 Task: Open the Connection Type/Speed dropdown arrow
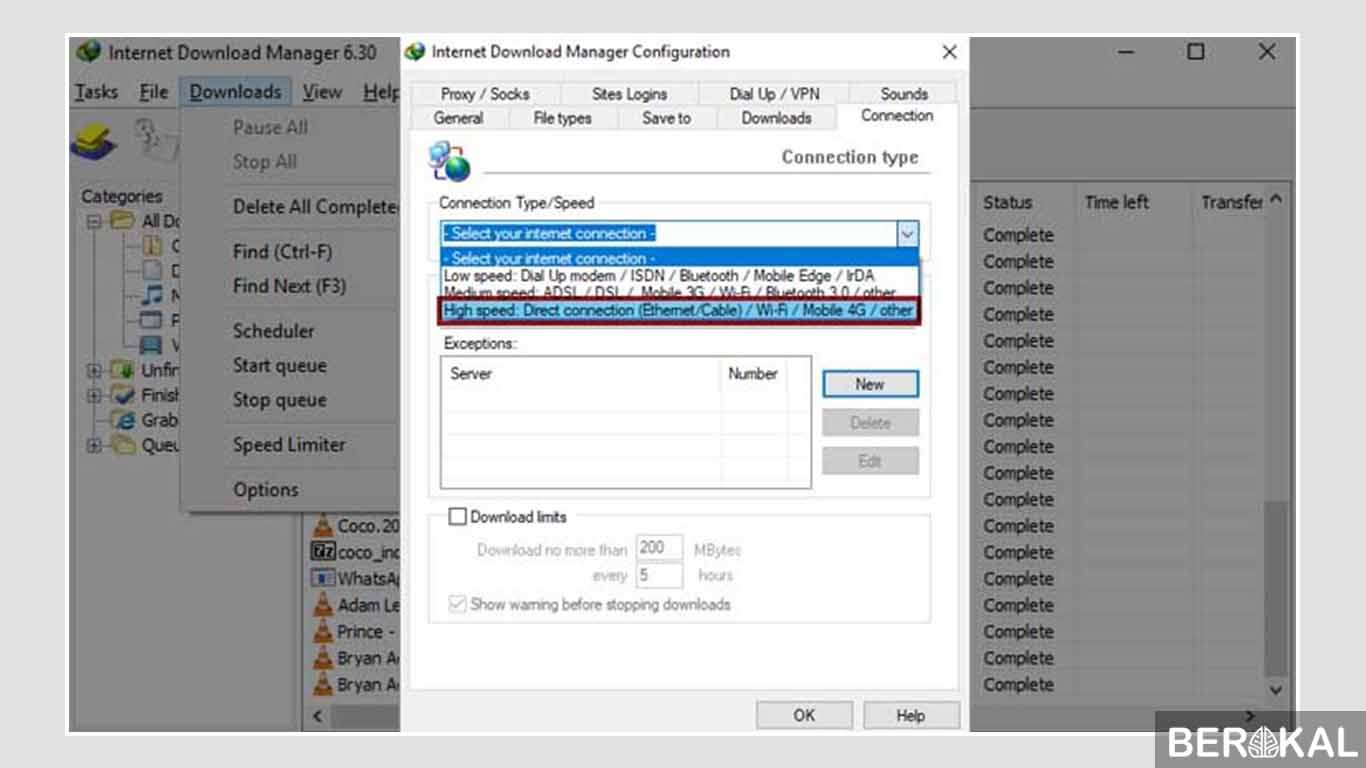907,234
